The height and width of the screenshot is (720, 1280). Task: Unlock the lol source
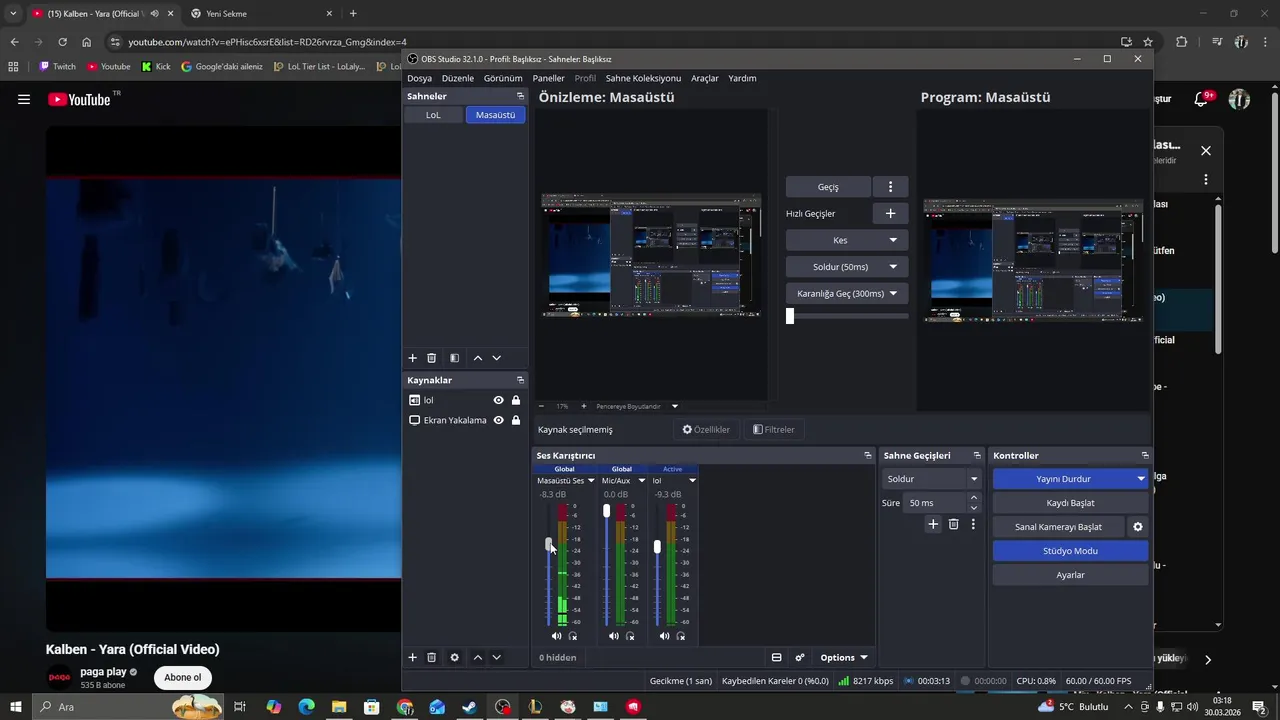click(x=516, y=400)
